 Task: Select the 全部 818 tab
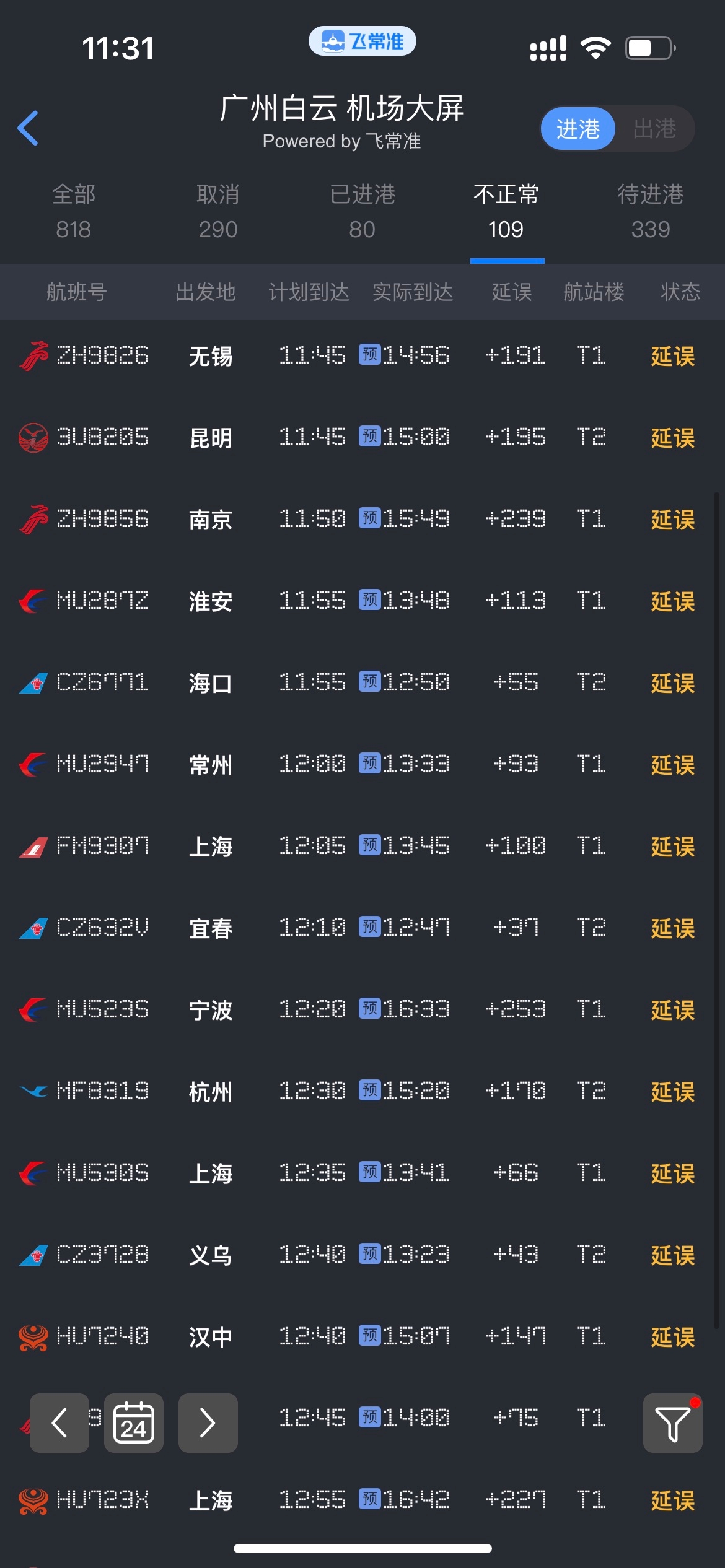pyautogui.click(x=73, y=211)
